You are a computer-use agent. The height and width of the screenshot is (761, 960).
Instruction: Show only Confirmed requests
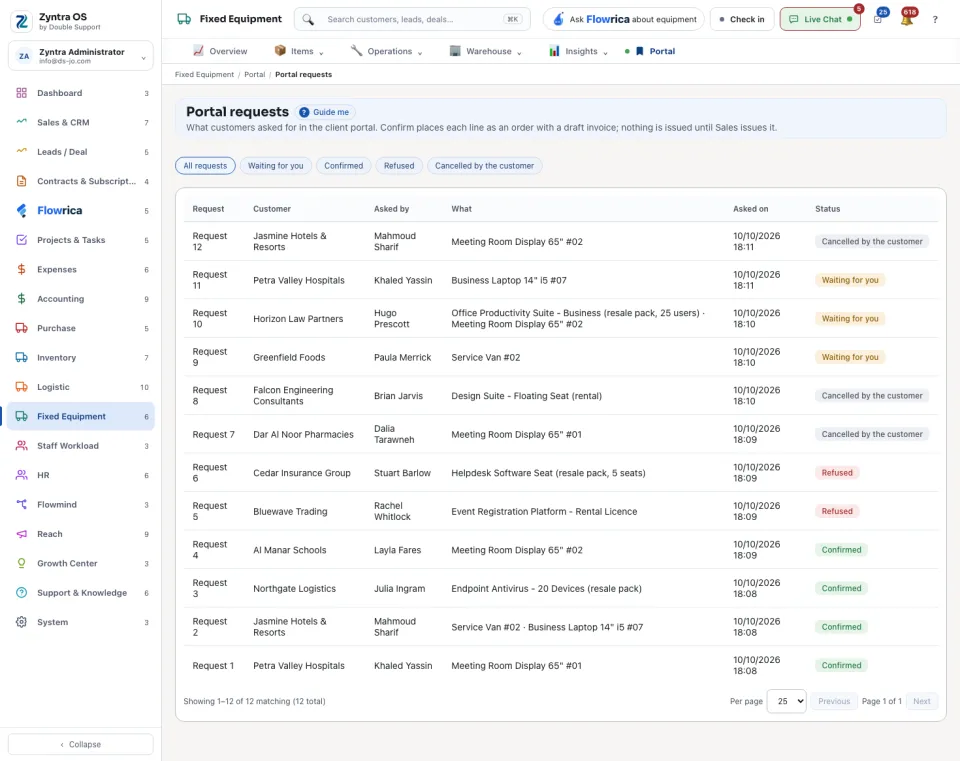pyautogui.click(x=343, y=166)
